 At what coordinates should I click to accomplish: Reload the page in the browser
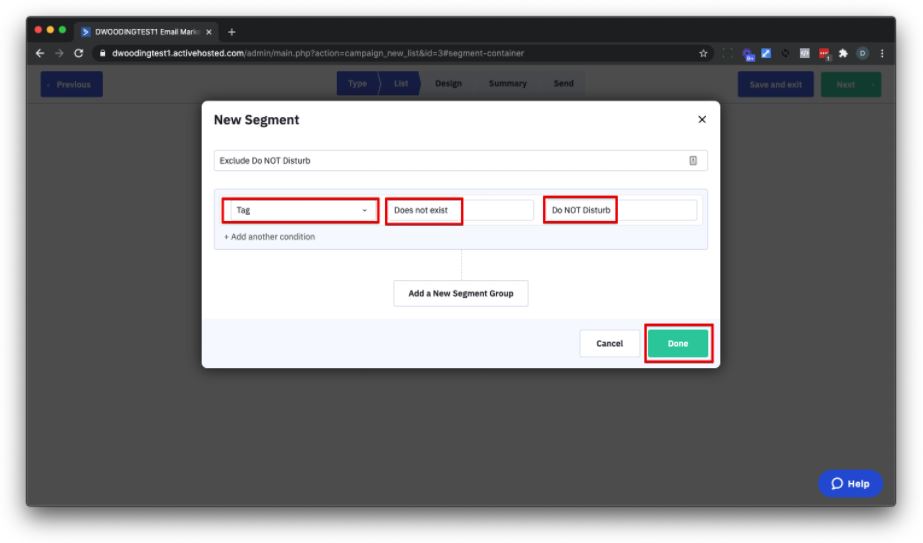(x=79, y=53)
